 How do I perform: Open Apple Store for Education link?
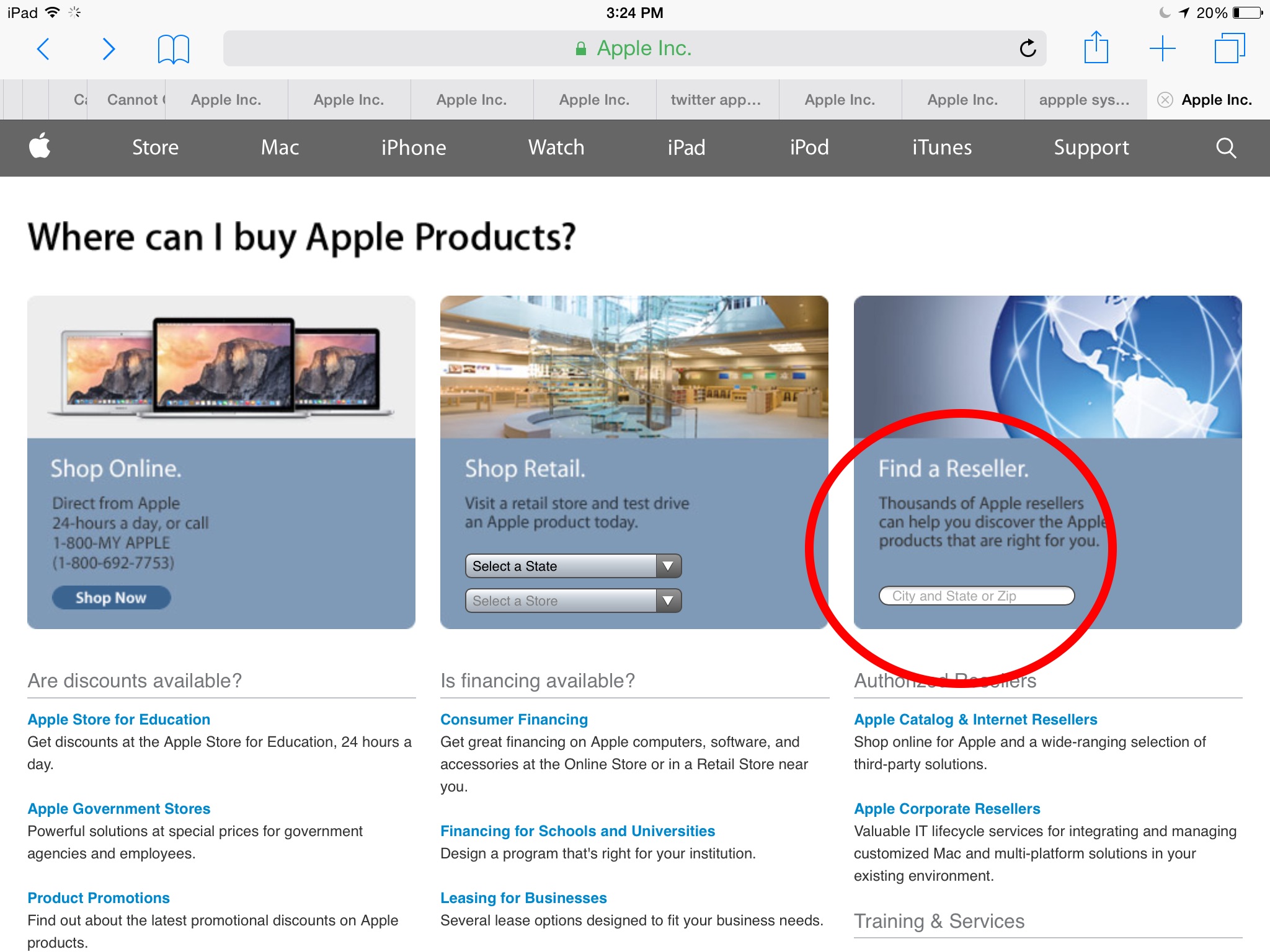tap(119, 719)
